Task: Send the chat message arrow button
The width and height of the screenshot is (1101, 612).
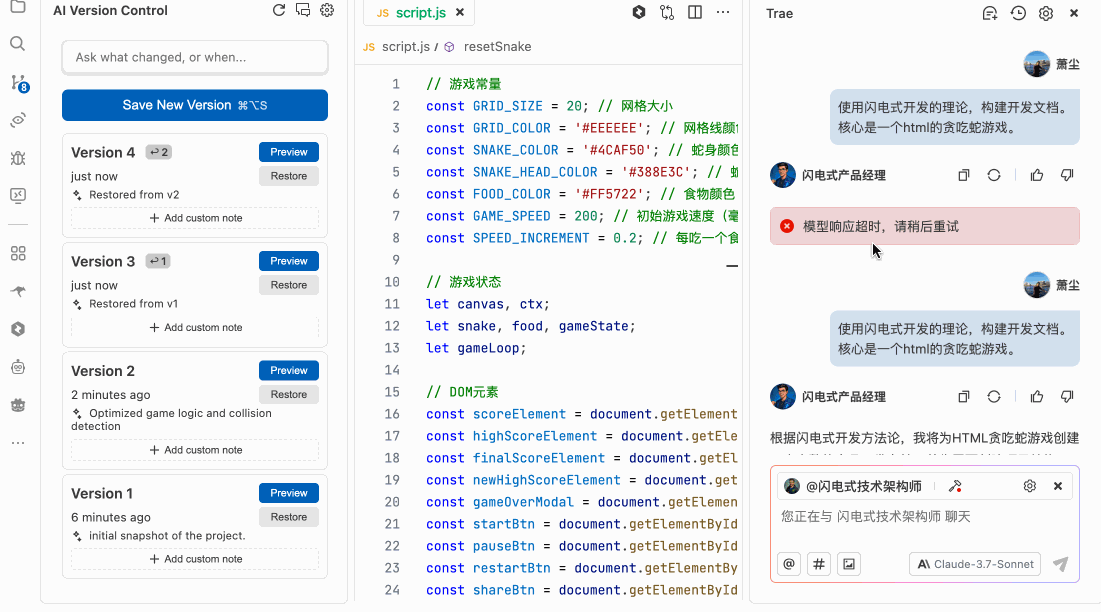Action: 1061,564
